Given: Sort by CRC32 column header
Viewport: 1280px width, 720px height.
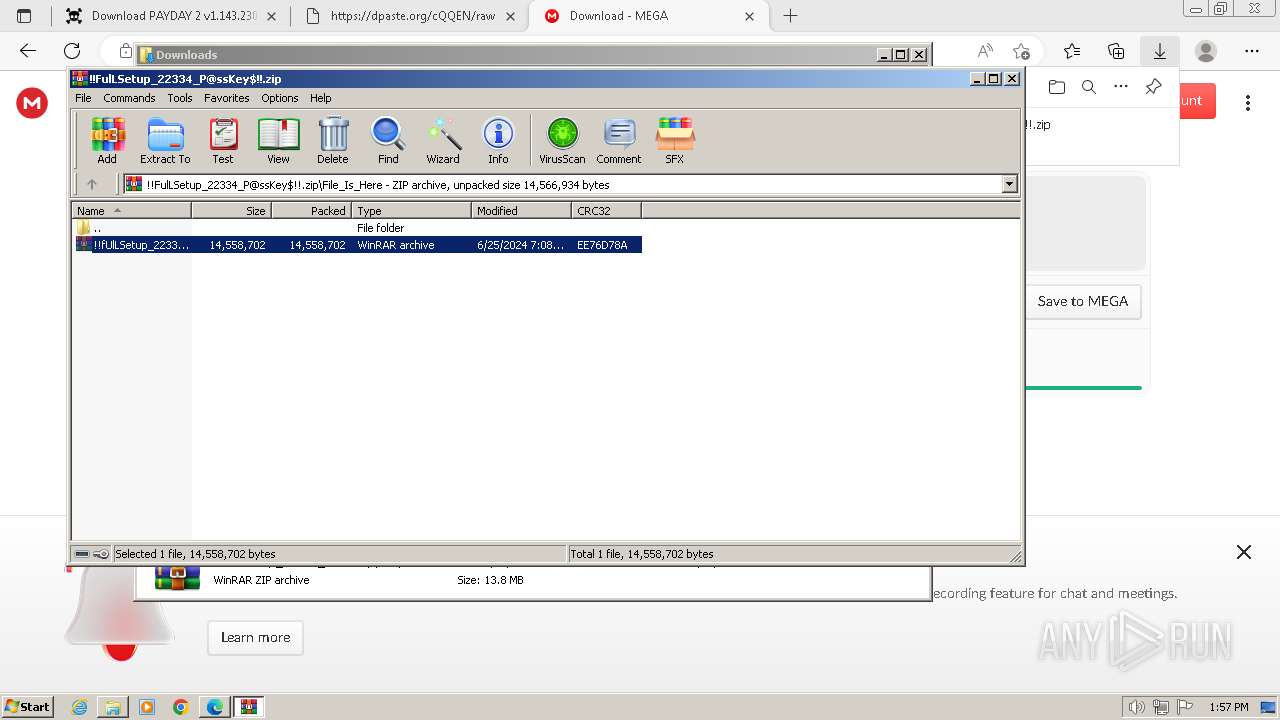Looking at the screenshot, I should click(606, 210).
